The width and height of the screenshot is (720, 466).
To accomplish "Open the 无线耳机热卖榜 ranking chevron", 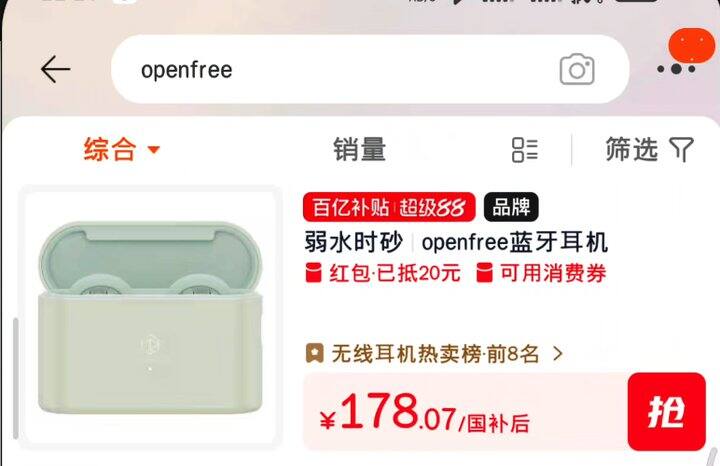I will pos(558,354).
